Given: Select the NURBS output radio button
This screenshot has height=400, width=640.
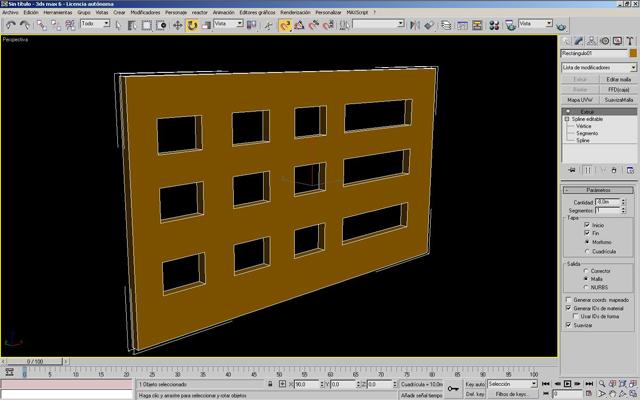Looking at the screenshot, I should tap(587, 287).
